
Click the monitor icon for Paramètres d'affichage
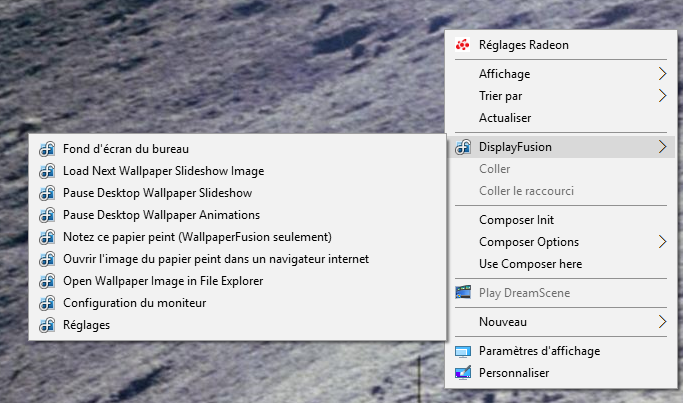pyautogui.click(x=462, y=351)
